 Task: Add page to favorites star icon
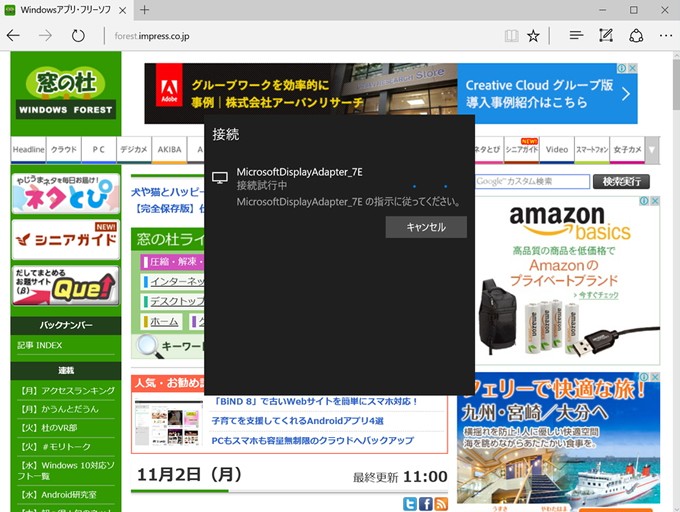pyautogui.click(x=533, y=36)
